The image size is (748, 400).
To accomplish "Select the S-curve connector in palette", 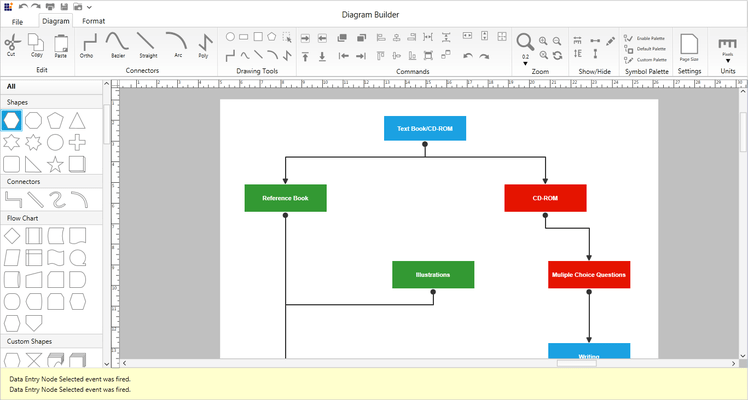I will [x=57, y=200].
